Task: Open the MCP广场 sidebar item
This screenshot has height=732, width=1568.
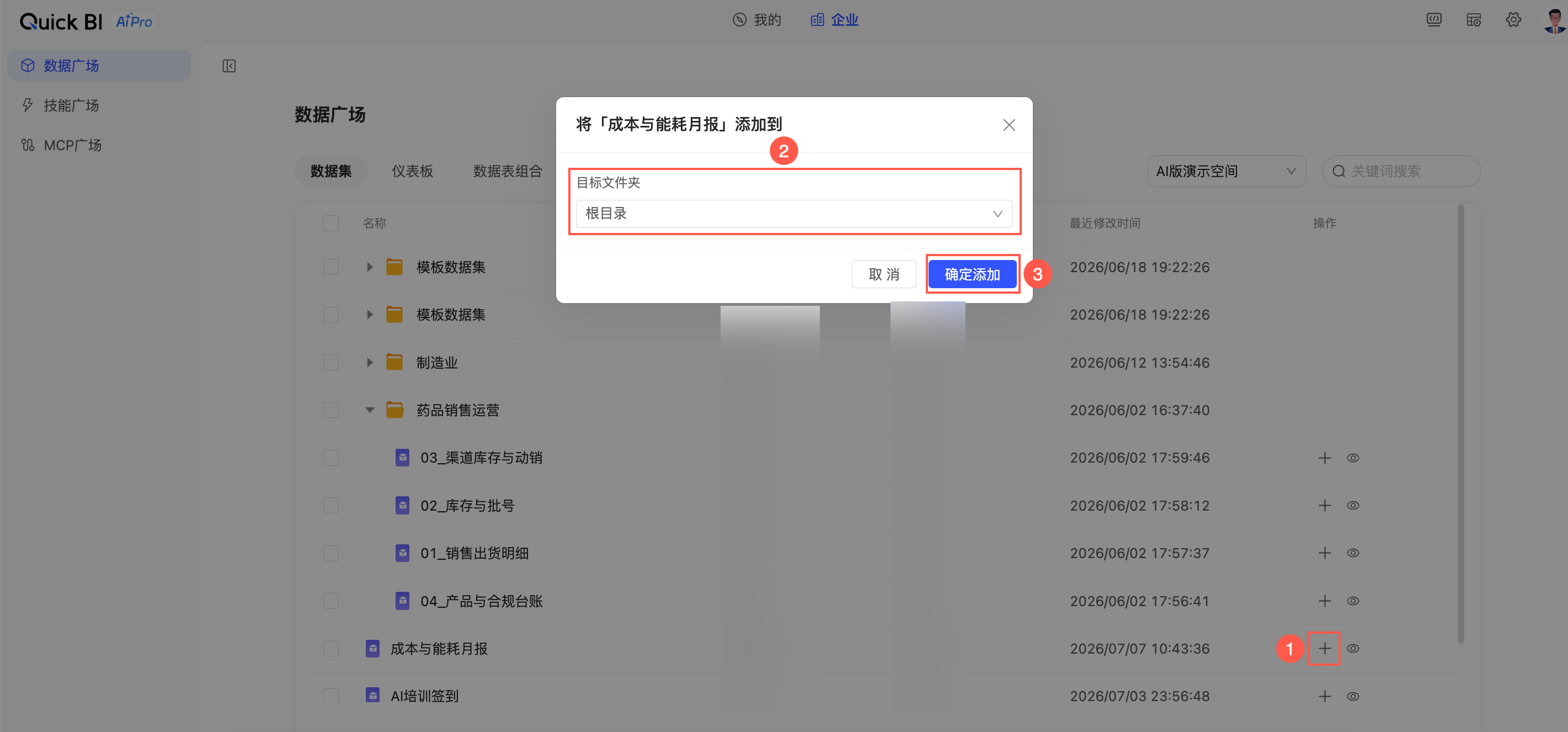Action: [x=99, y=145]
